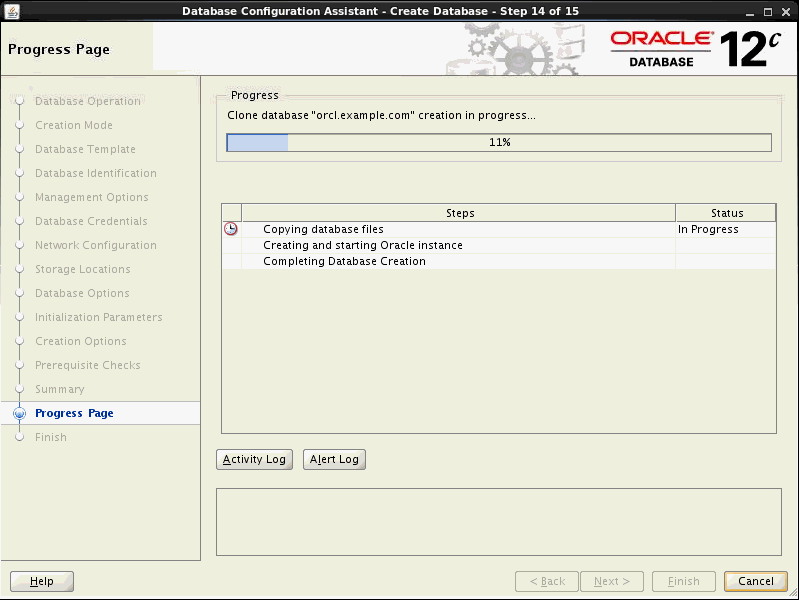Click the Oracle Database 12c logo
799x600 pixels.
[x=696, y=49]
